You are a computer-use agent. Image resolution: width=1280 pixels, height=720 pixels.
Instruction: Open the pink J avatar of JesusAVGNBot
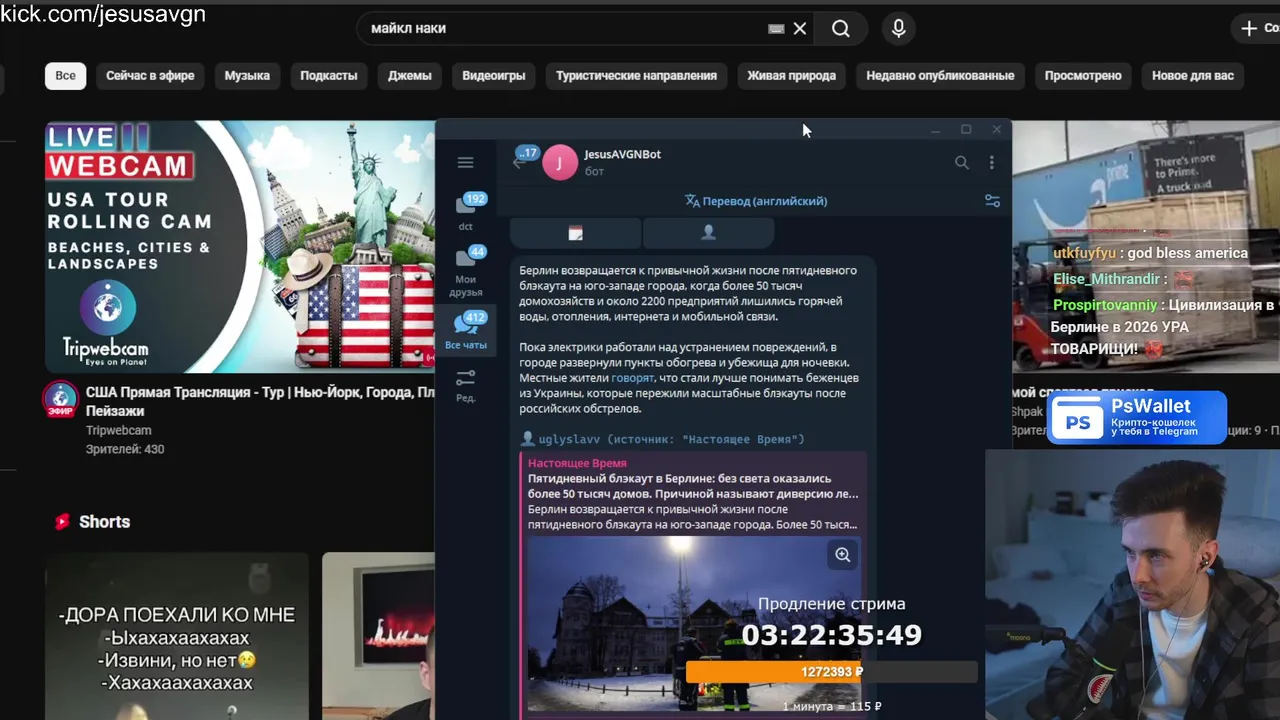pos(560,162)
